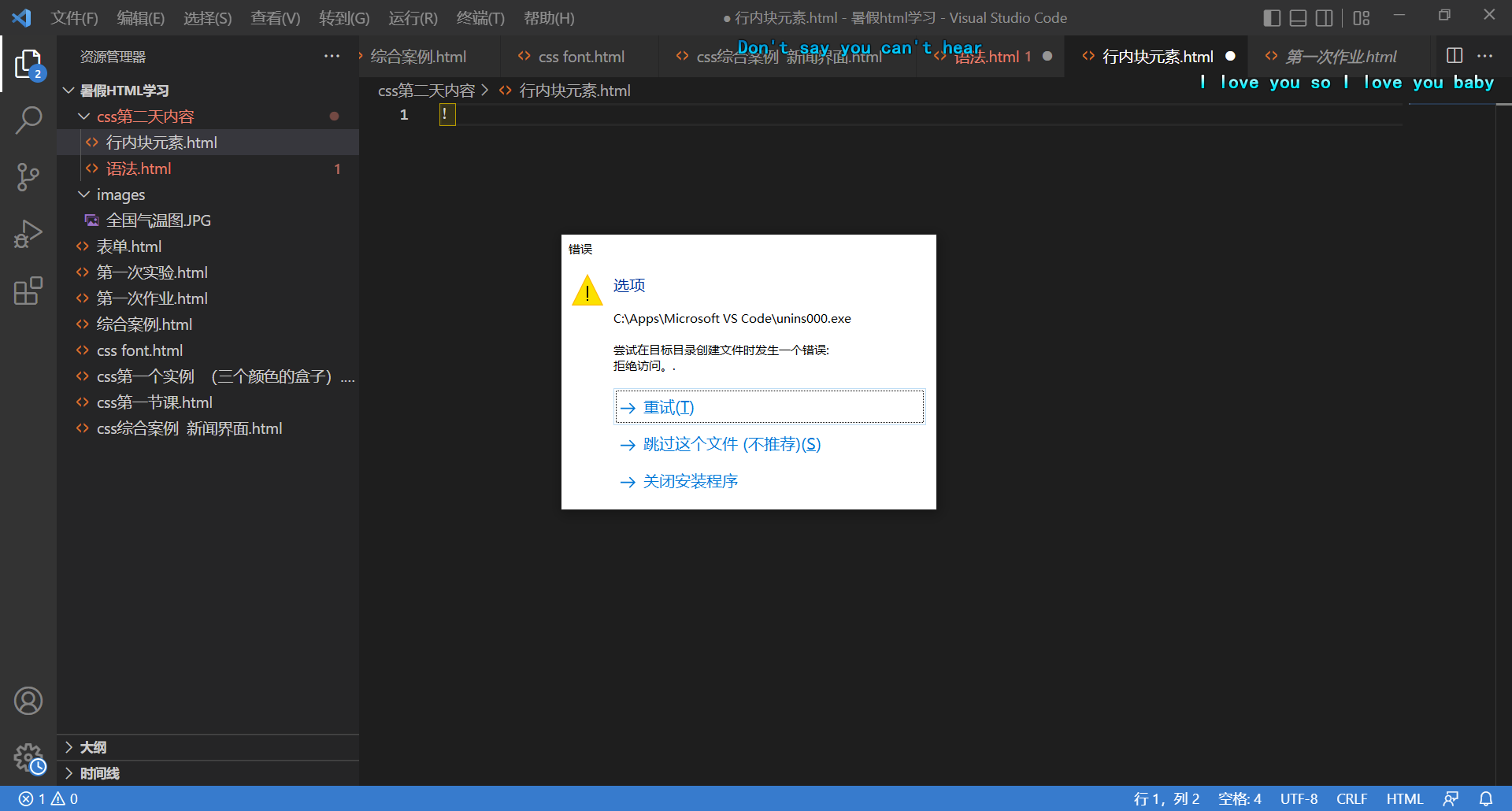Open the 终端(T) menu
Screen dimensions: 1512x811
tap(480, 18)
